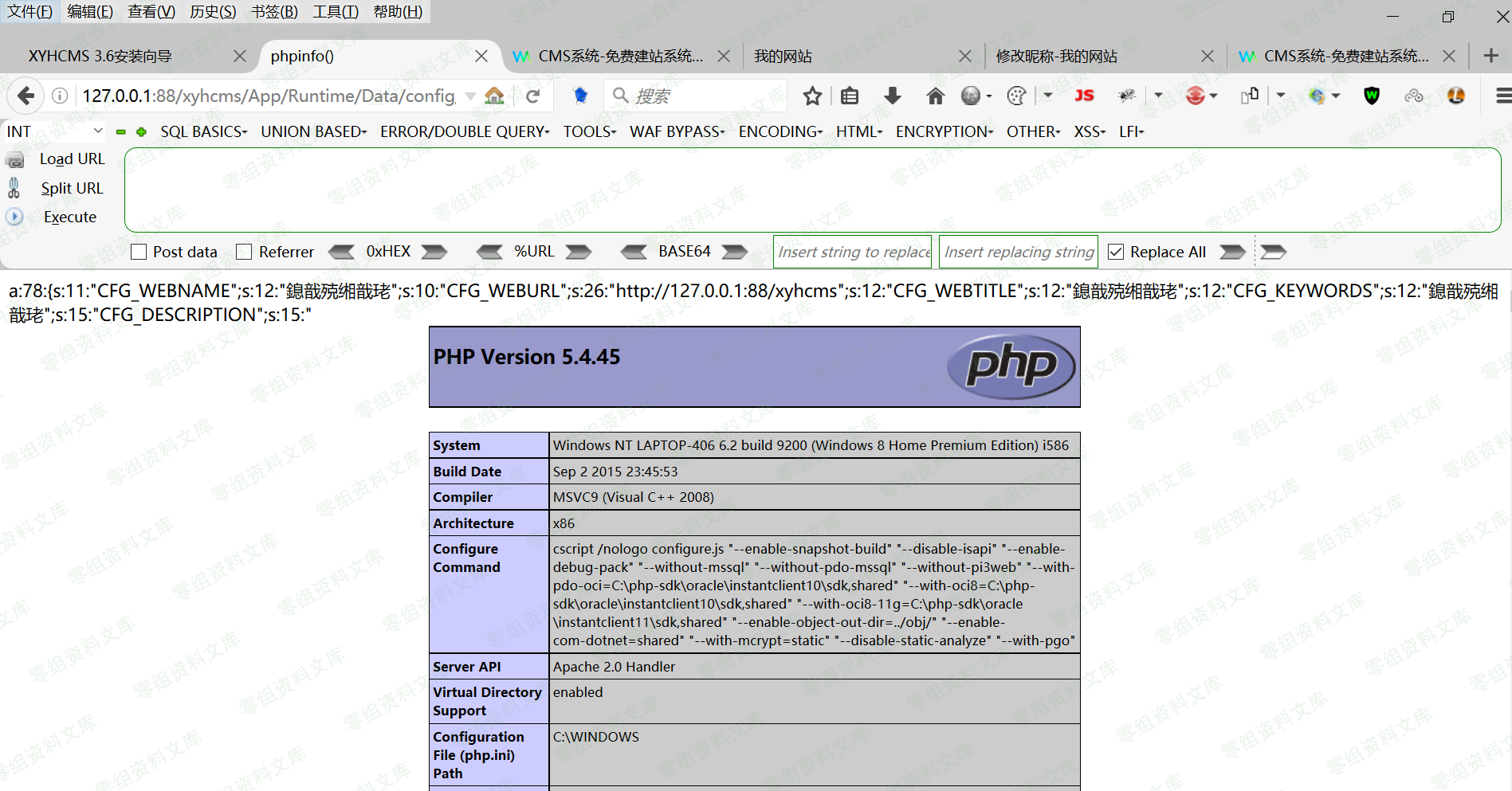The width and height of the screenshot is (1512, 791).
Task: Uncheck the Replace All checkbox
Action: pyautogui.click(x=1116, y=253)
